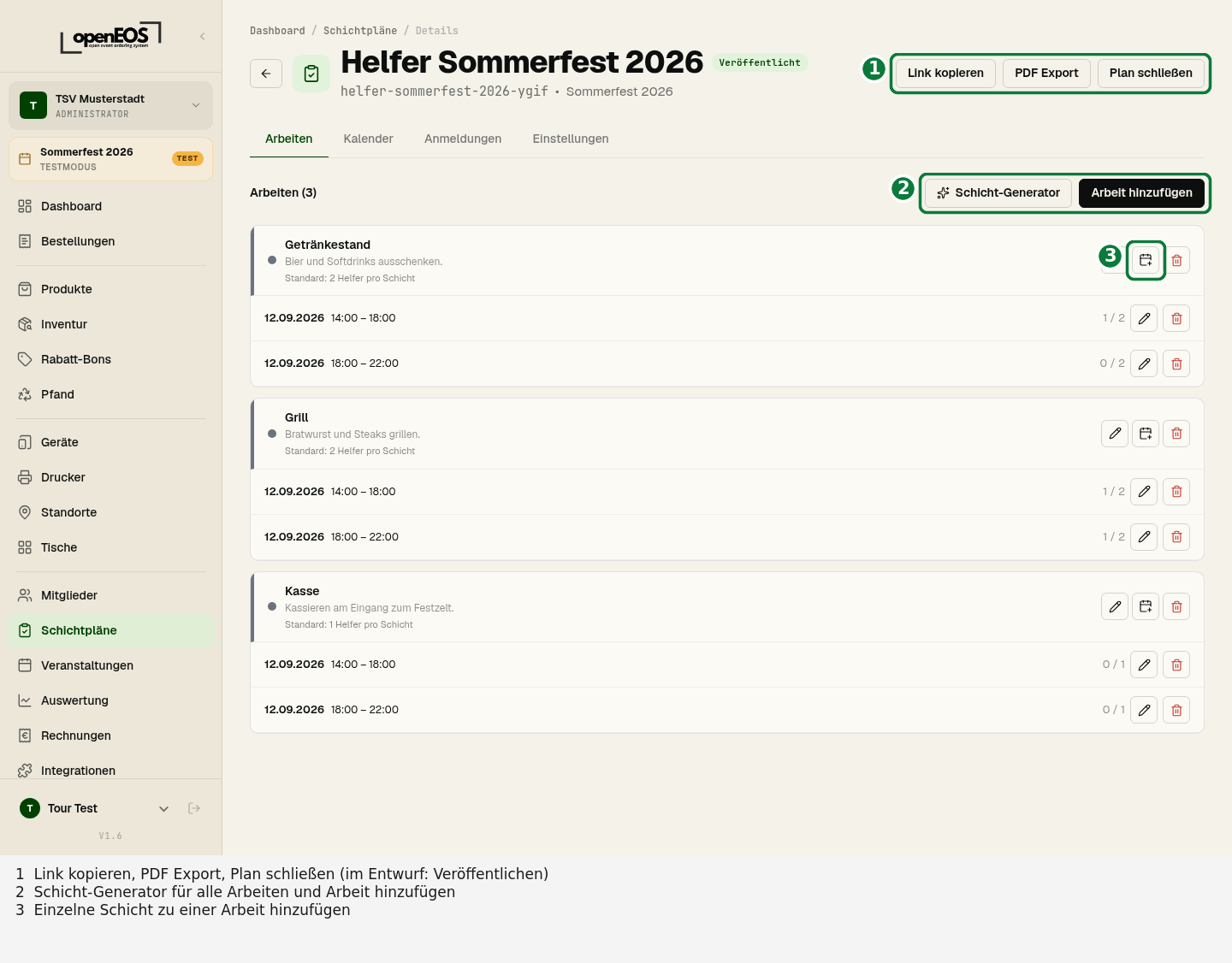Add a shift to the Kasse job

click(1146, 606)
